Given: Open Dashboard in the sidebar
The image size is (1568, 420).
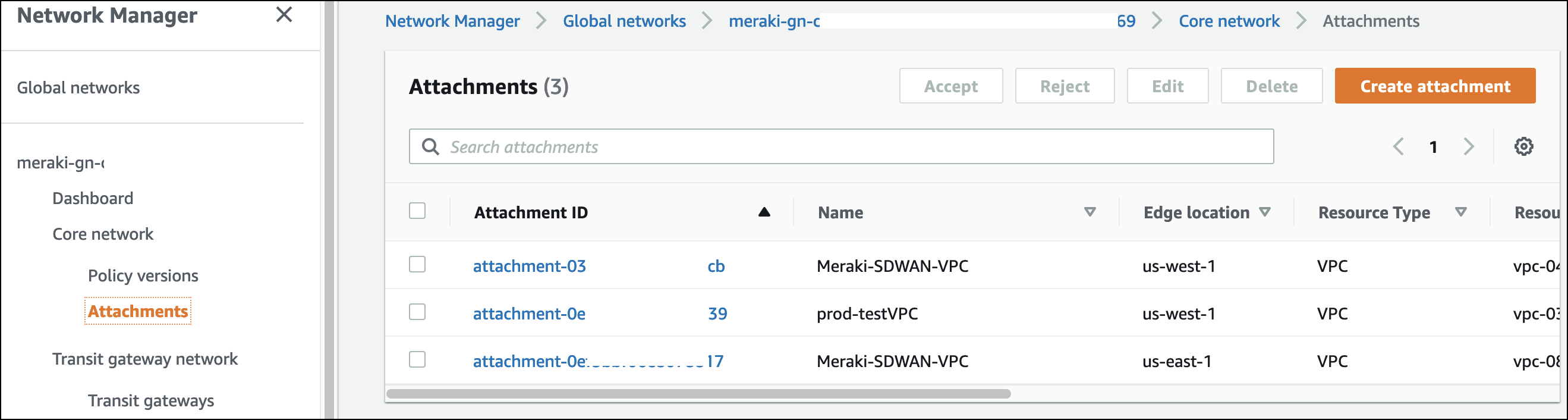Looking at the screenshot, I should click(93, 198).
